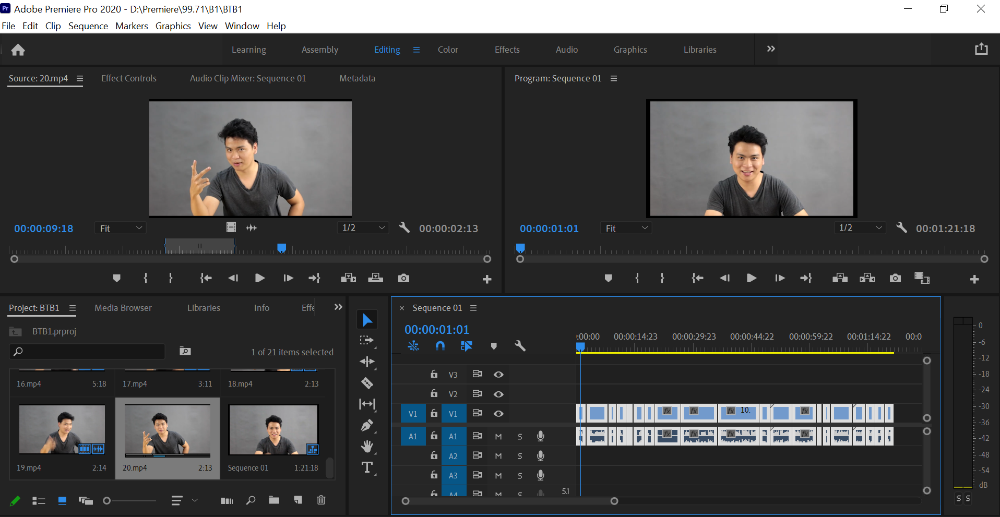The image size is (1000, 517).
Task: Select the Track Select Forward tool
Action: point(367,340)
